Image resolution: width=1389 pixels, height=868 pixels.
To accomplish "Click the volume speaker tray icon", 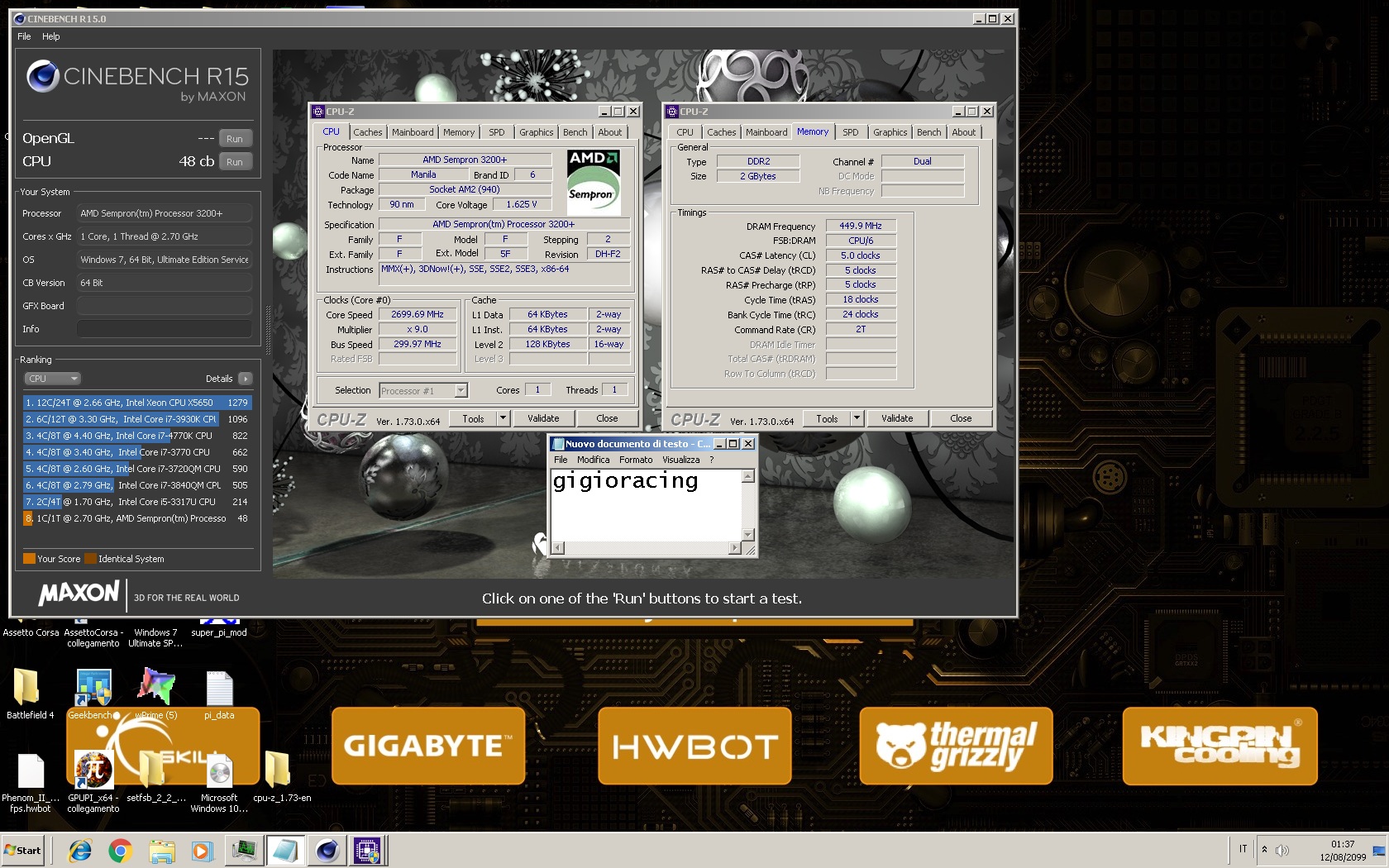I will (1282, 850).
